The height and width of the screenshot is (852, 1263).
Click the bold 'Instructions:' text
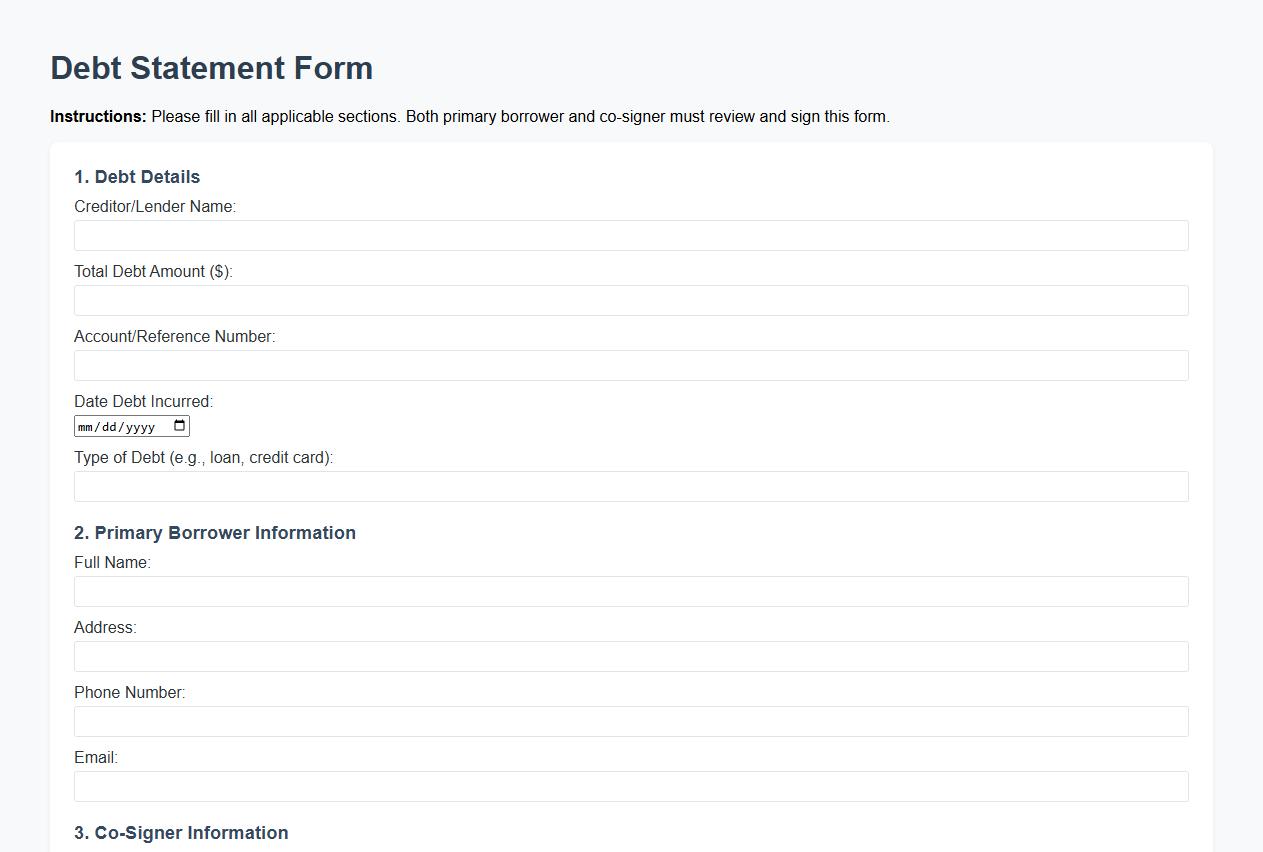click(x=97, y=116)
